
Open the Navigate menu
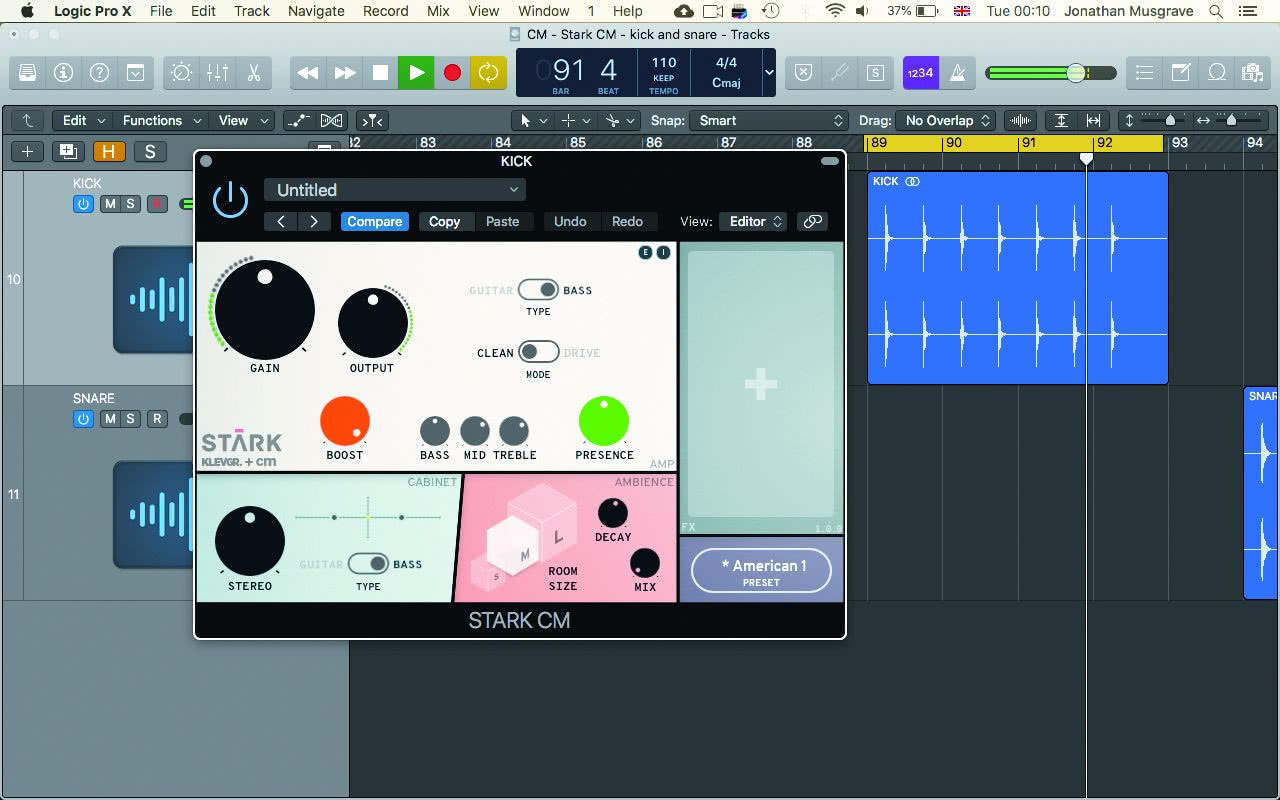[x=316, y=11]
